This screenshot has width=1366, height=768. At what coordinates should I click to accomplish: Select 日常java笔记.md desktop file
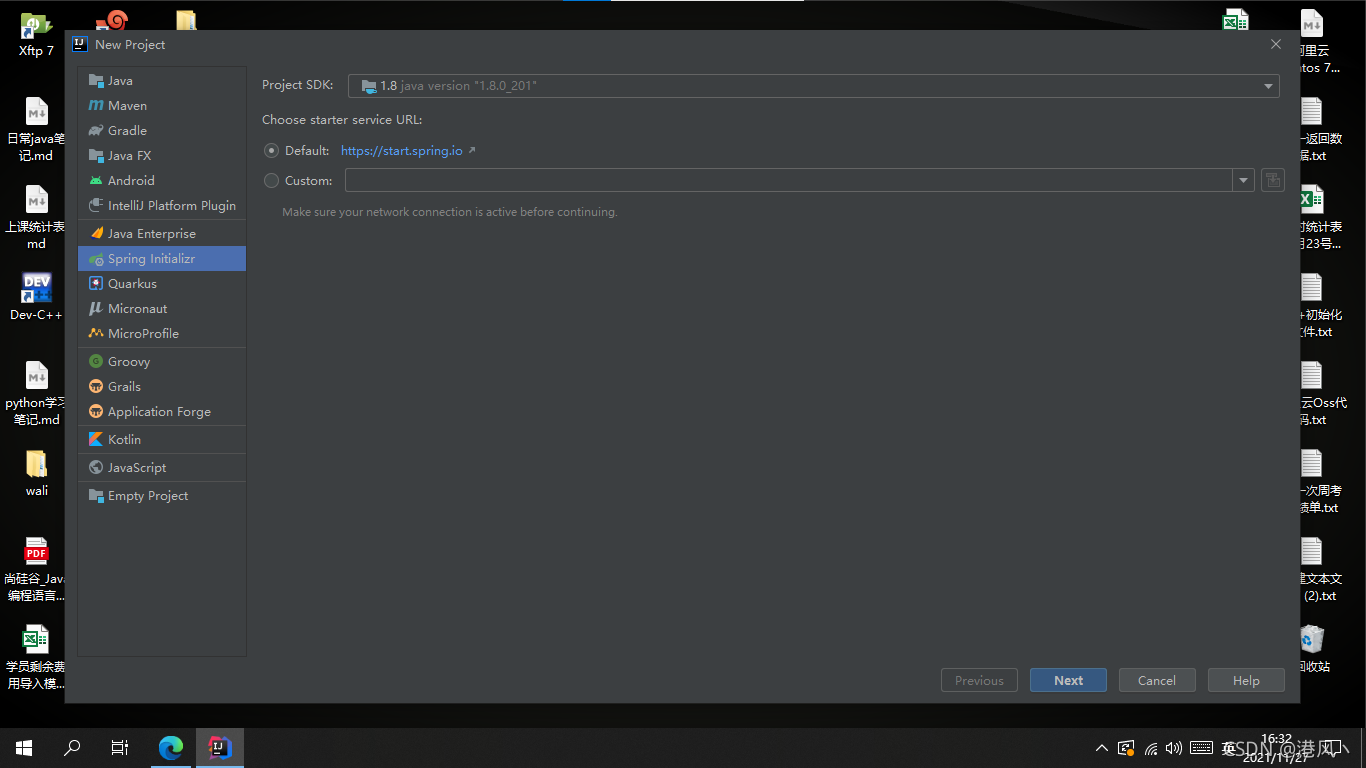pyautogui.click(x=36, y=129)
